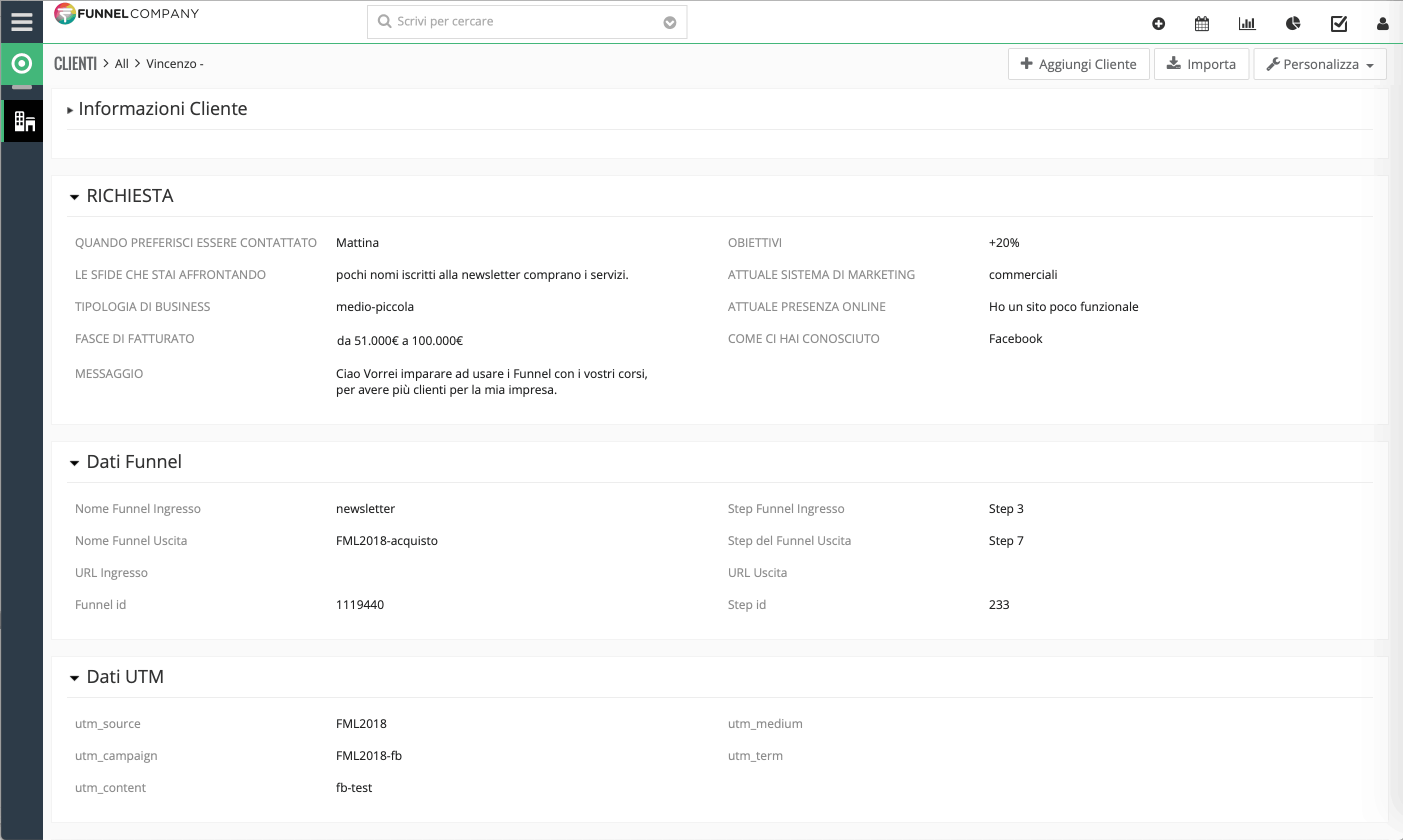This screenshot has width=1403, height=840.
Task: Open the search options dropdown arrow
Action: (669, 22)
